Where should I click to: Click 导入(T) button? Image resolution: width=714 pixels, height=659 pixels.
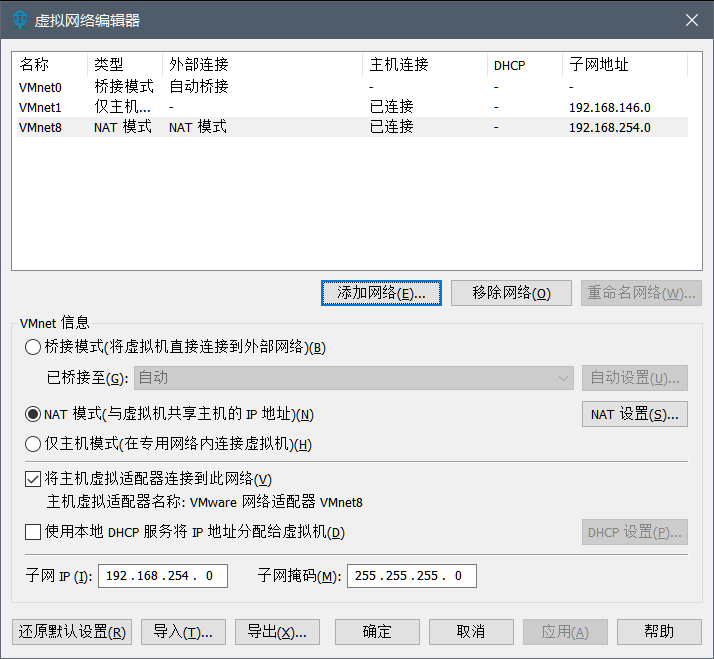[x=184, y=632]
